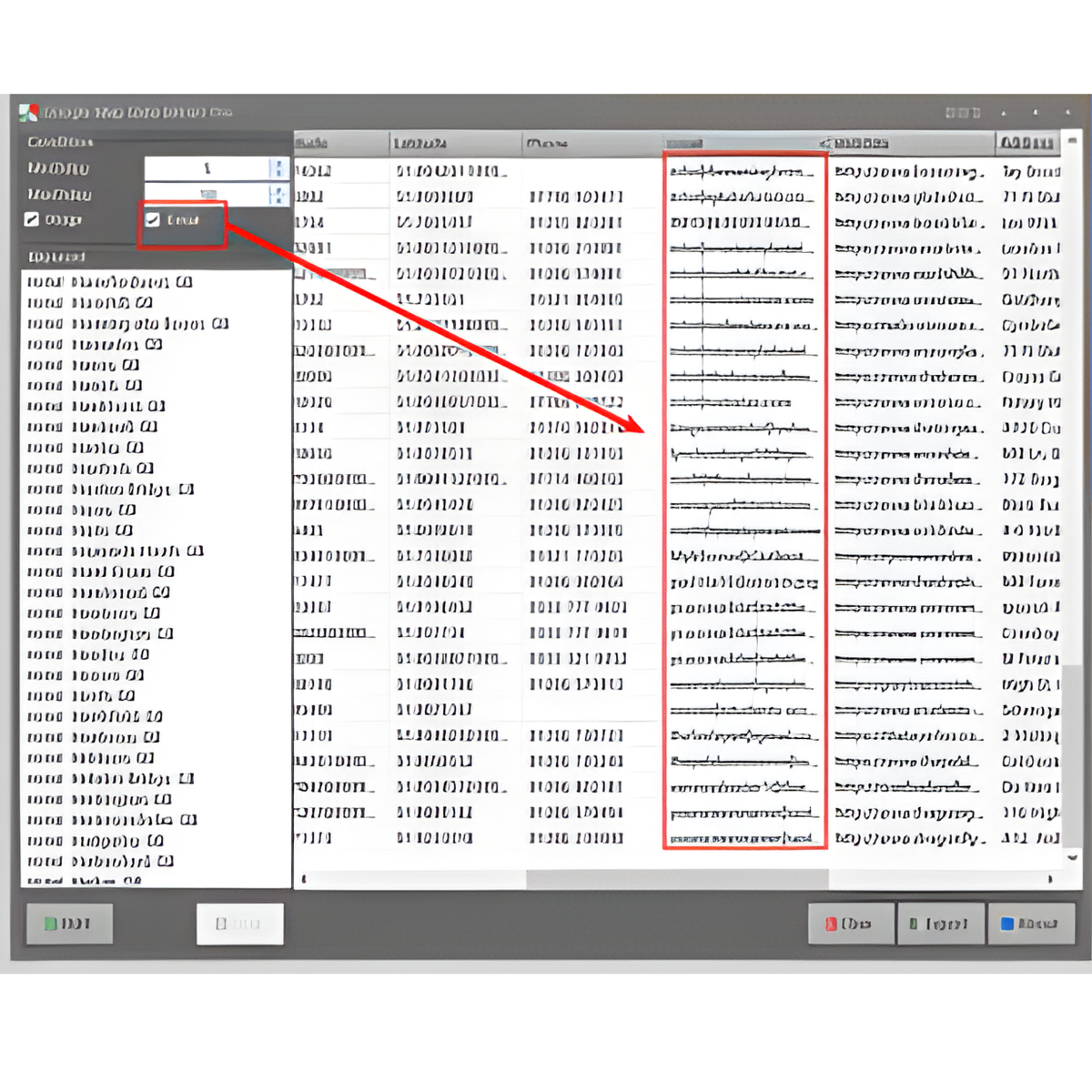Click the red icon inside the first bottom-right button
This screenshot has width=1092, height=1092.
(x=832, y=924)
